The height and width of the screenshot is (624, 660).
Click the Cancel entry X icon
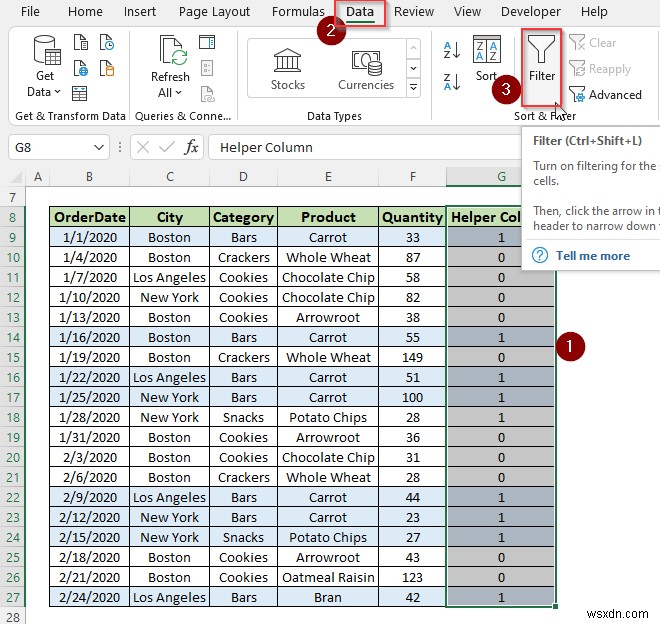coord(143,147)
